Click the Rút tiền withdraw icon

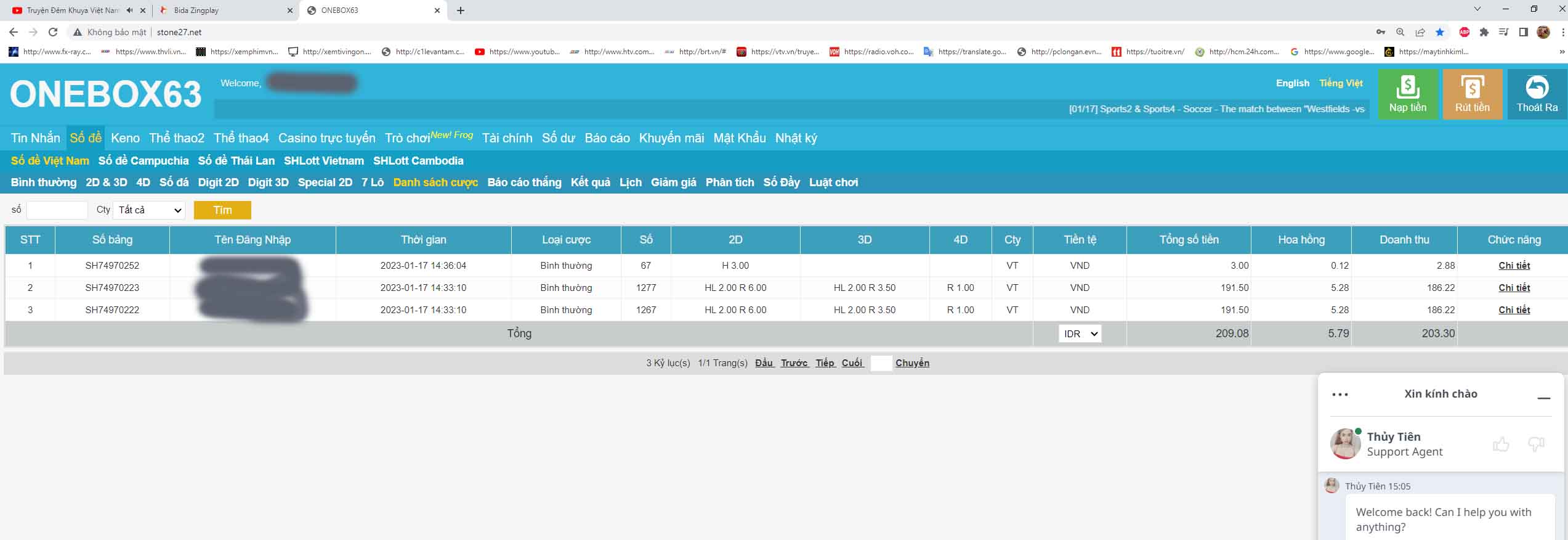point(1472,88)
